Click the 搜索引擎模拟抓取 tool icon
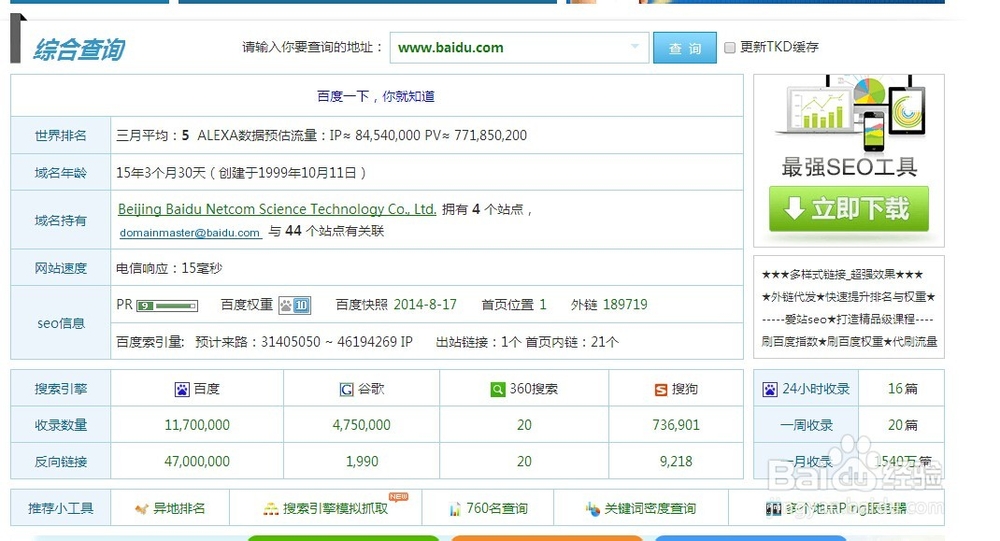Image resolution: width=1000 pixels, height=541 pixels. pos(271,508)
